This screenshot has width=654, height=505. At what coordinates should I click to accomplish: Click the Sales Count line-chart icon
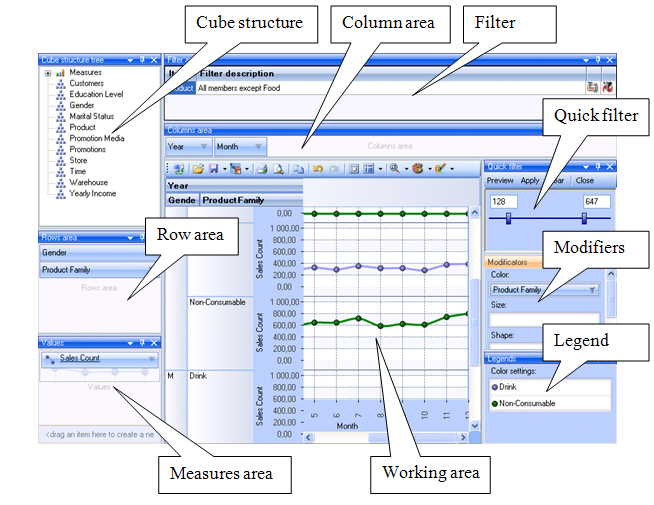(50, 359)
